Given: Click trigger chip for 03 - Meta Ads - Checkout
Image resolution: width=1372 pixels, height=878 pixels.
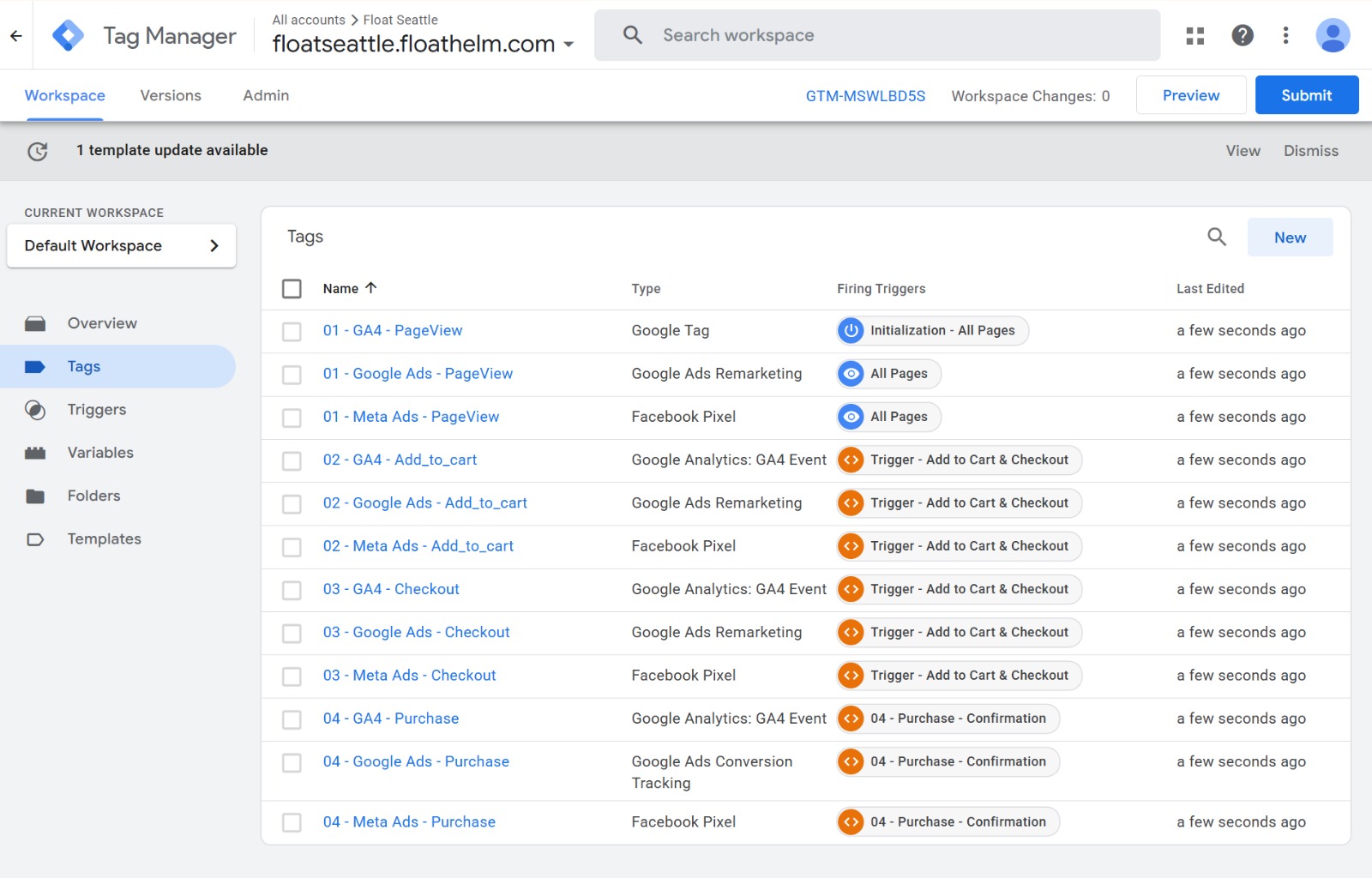Looking at the screenshot, I should coord(960,676).
